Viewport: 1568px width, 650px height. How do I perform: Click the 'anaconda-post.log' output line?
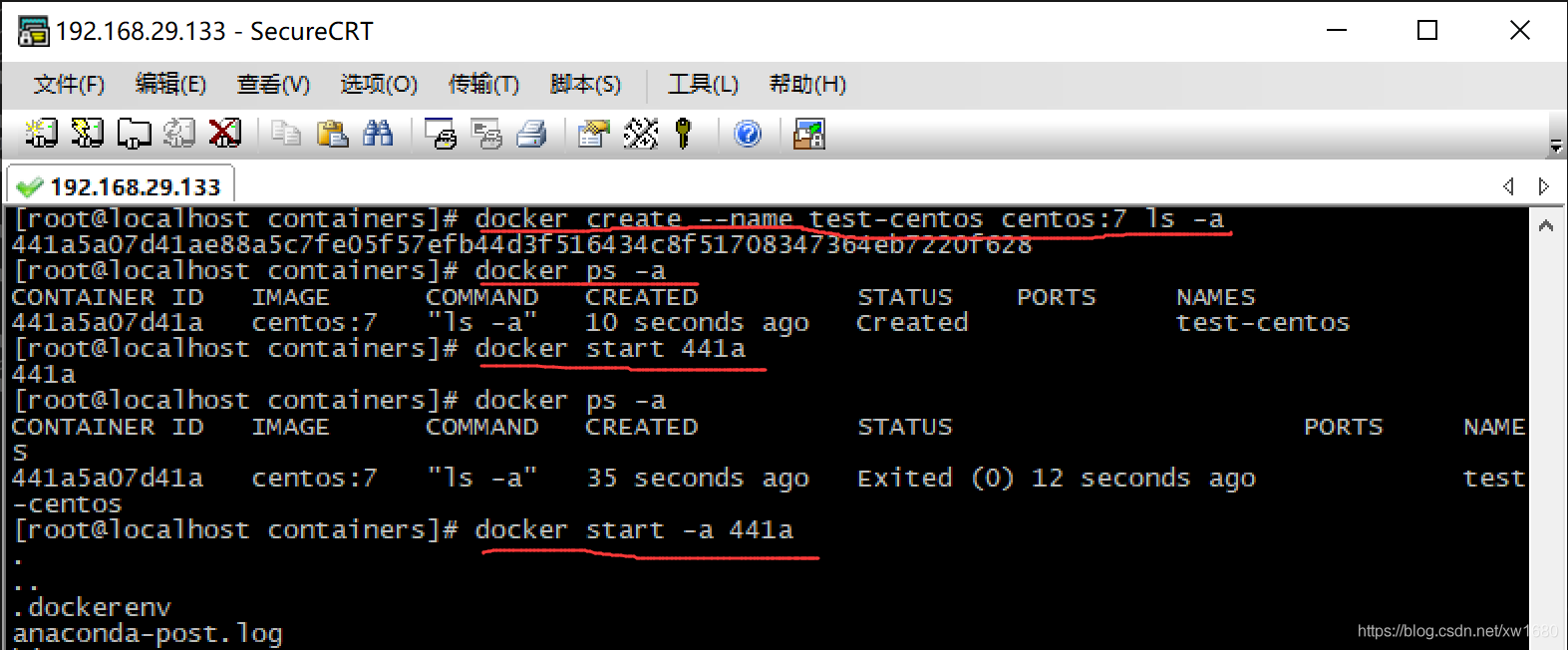coord(148,633)
